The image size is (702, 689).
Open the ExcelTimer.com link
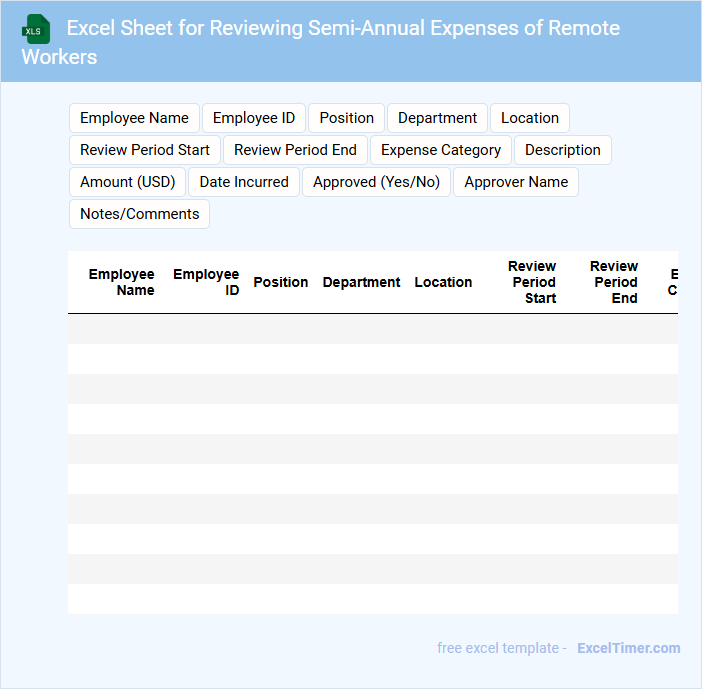tap(628, 648)
